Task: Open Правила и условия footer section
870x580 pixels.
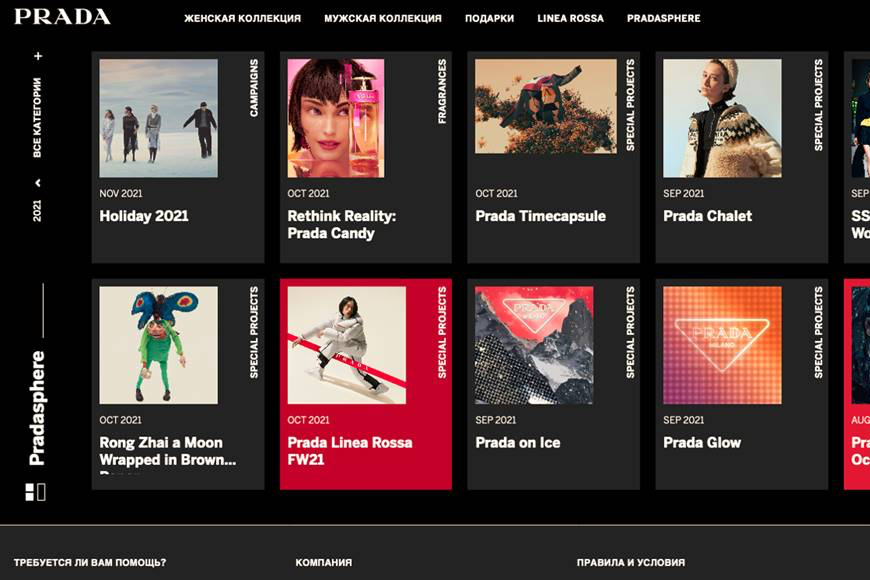Action: [x=631, y=562]
